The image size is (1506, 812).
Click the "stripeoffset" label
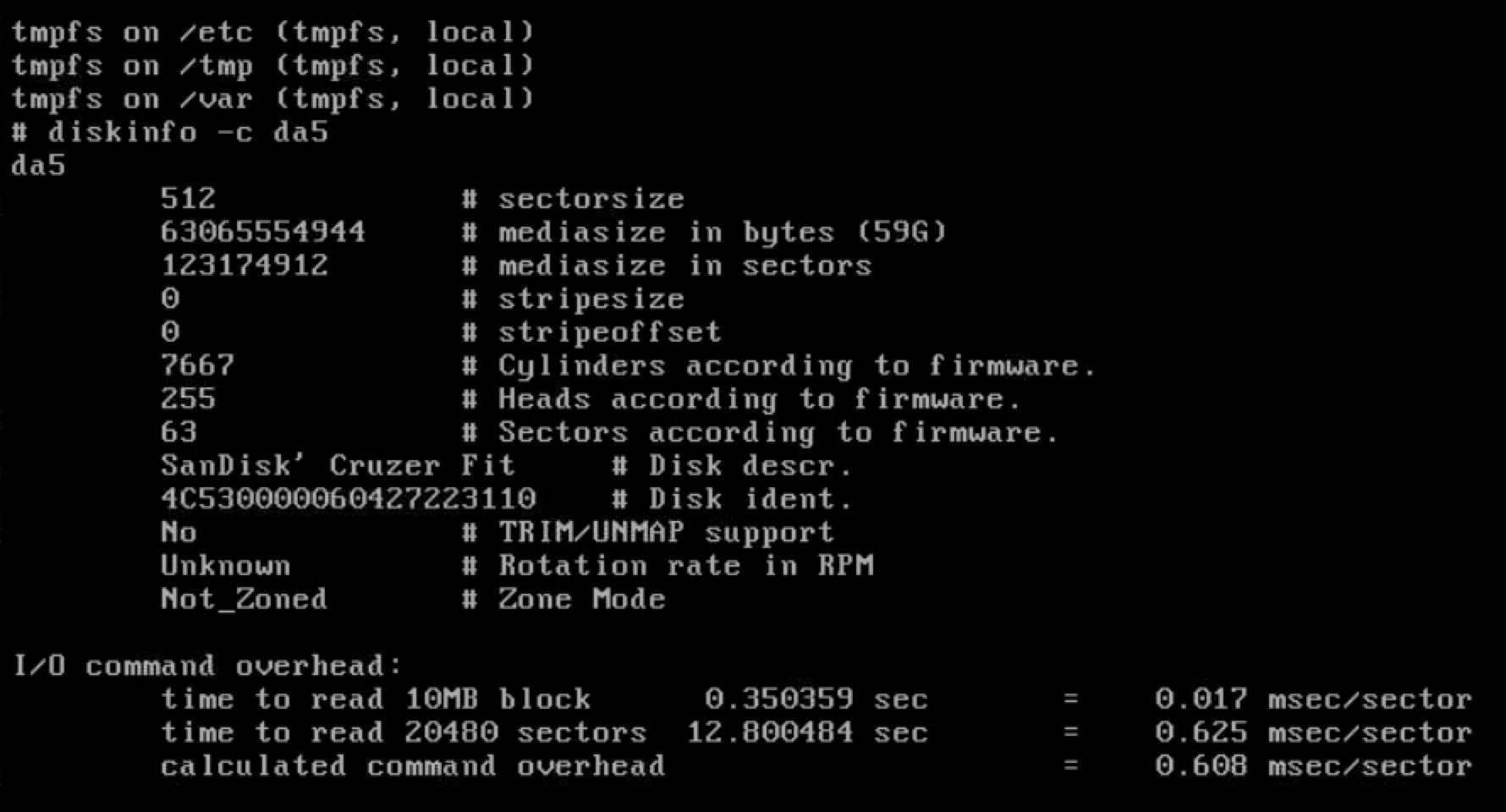pos(609,332)
